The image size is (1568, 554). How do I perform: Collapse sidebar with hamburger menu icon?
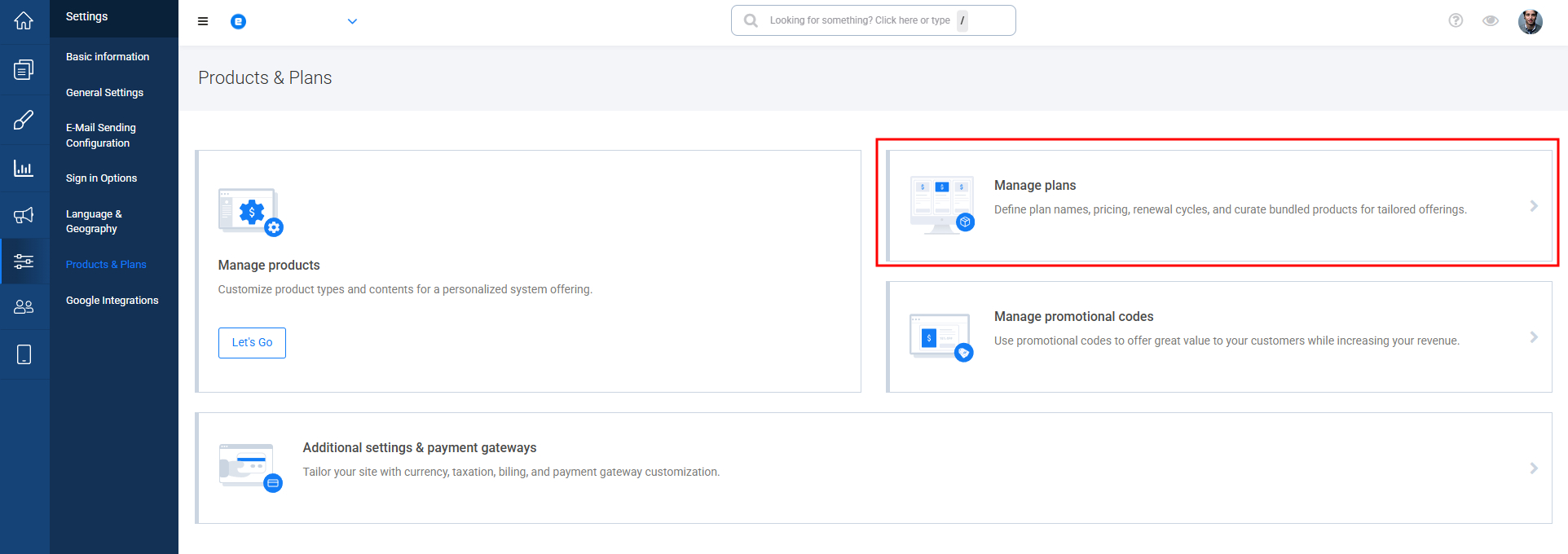click(203, 21)
